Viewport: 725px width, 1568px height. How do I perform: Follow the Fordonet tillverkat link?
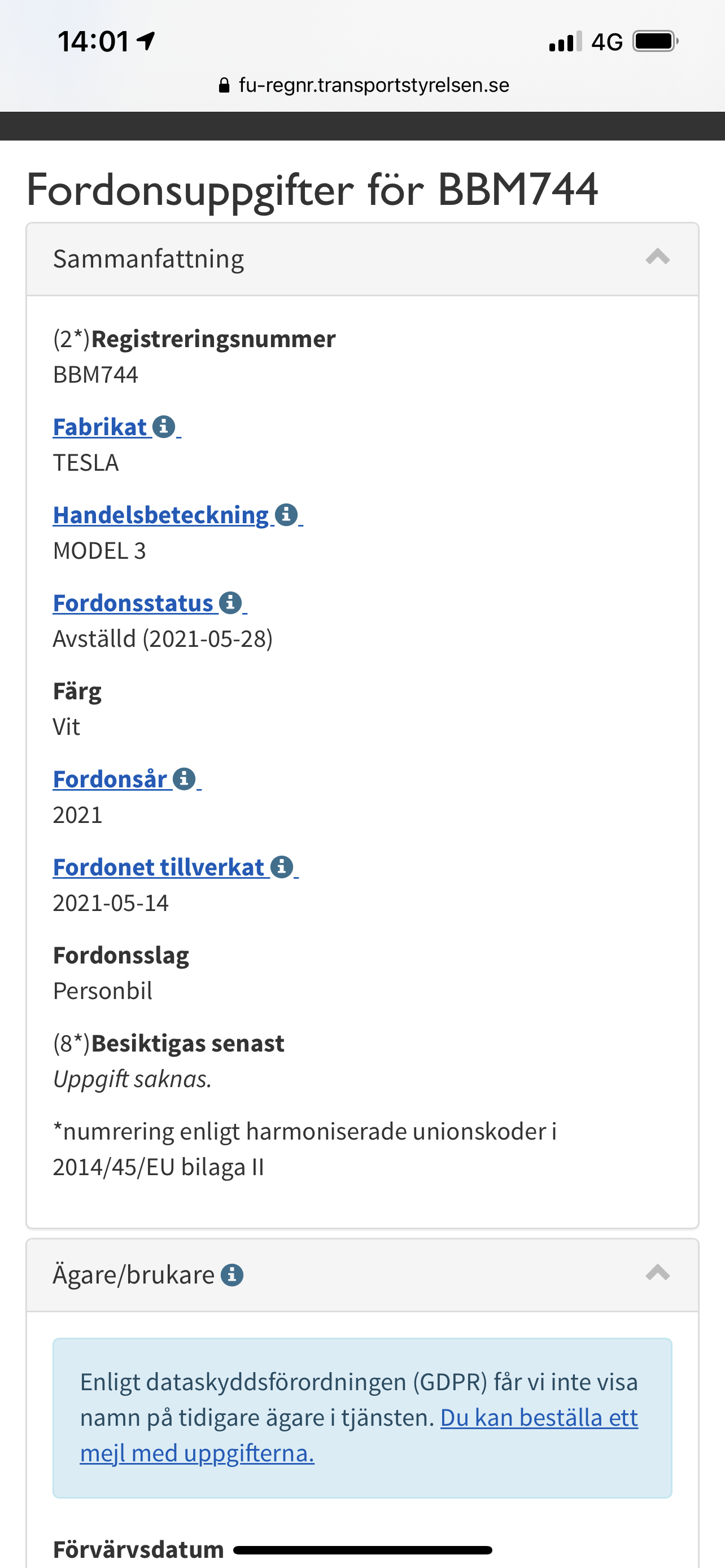coord(158,867)
